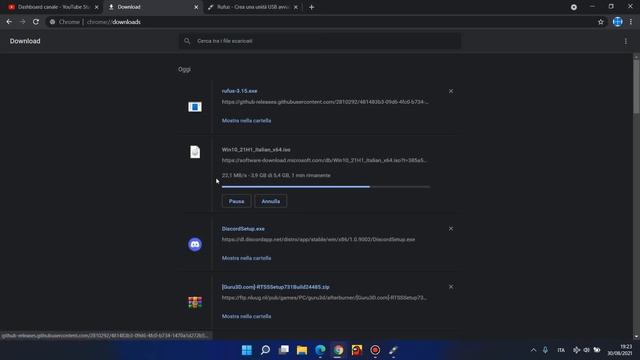Click the rufus file icon
The height and width of the screenshot is (360, 640).
[195, 107]
